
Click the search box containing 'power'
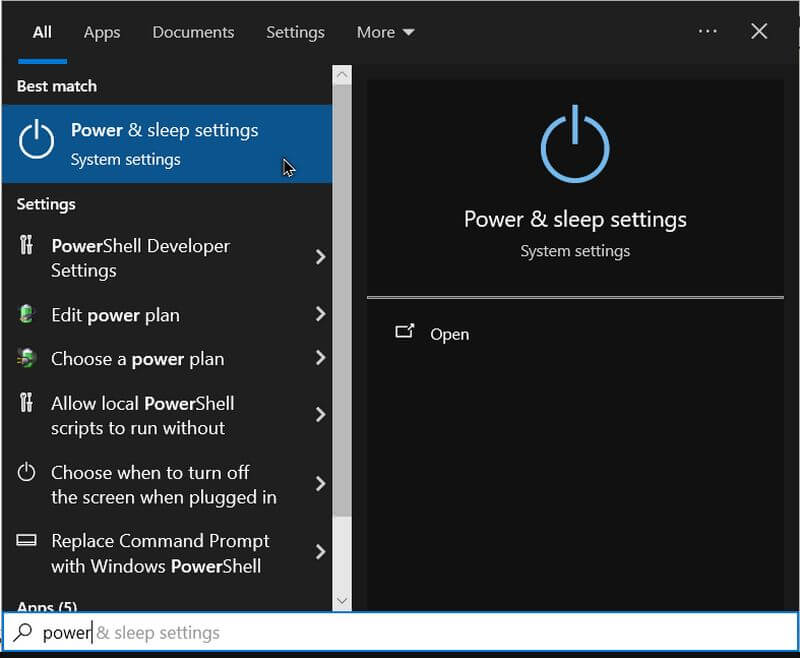400,633
